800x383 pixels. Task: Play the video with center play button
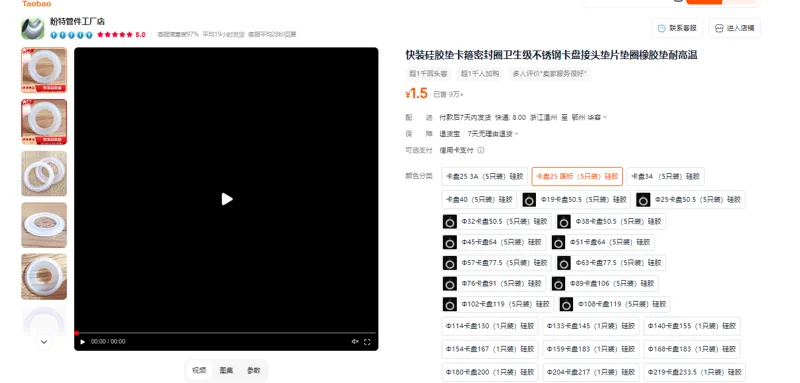pyautogui.click(x=227, y=199)
